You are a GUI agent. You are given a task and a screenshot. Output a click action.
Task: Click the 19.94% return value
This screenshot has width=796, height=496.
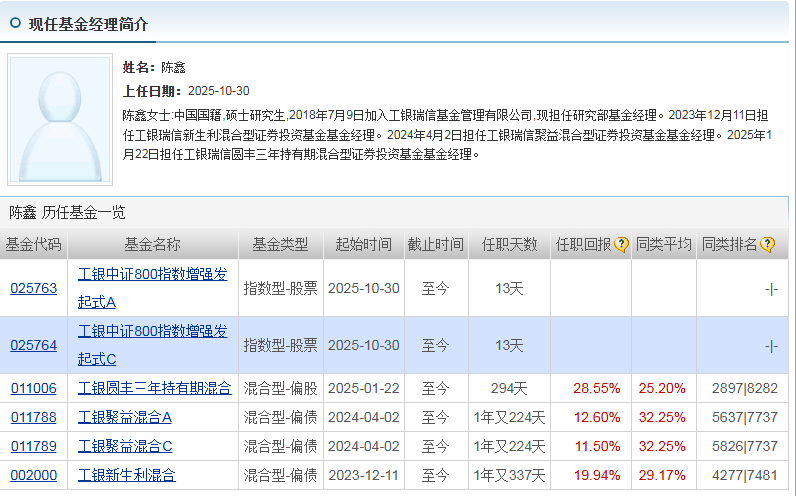596,475
